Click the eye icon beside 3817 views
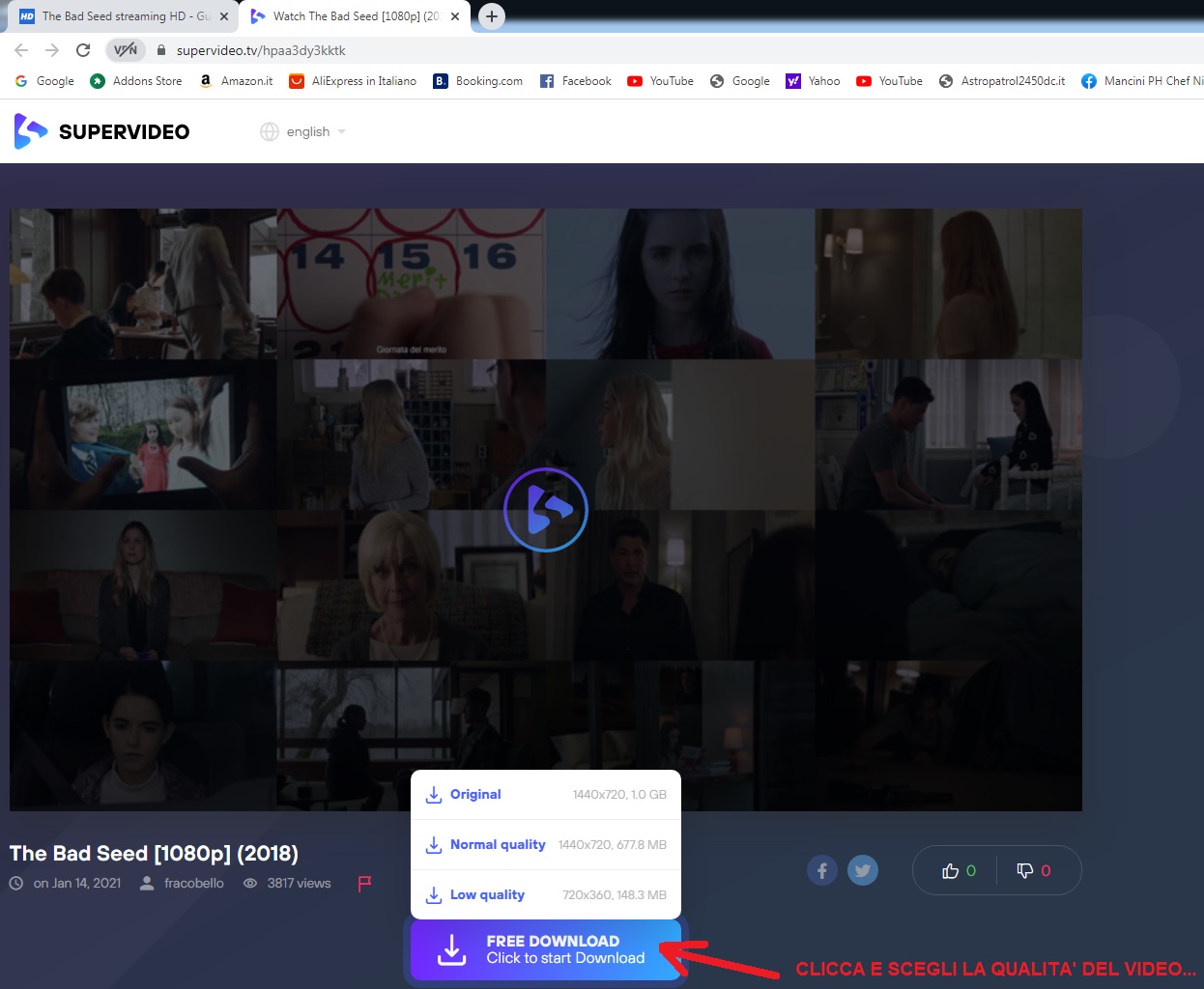Screen dimensions: 1204x989 (x=250, y=883)
